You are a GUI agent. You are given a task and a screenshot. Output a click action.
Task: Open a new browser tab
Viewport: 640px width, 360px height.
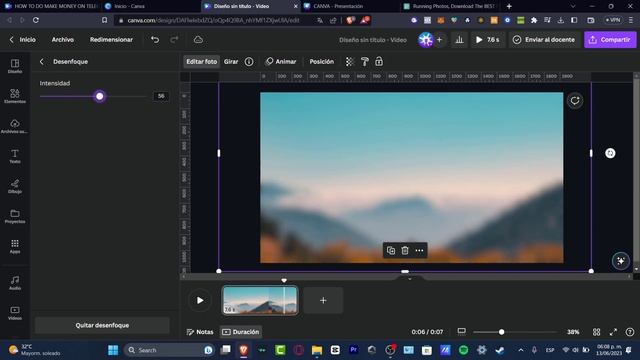click(x=509, y=6)
